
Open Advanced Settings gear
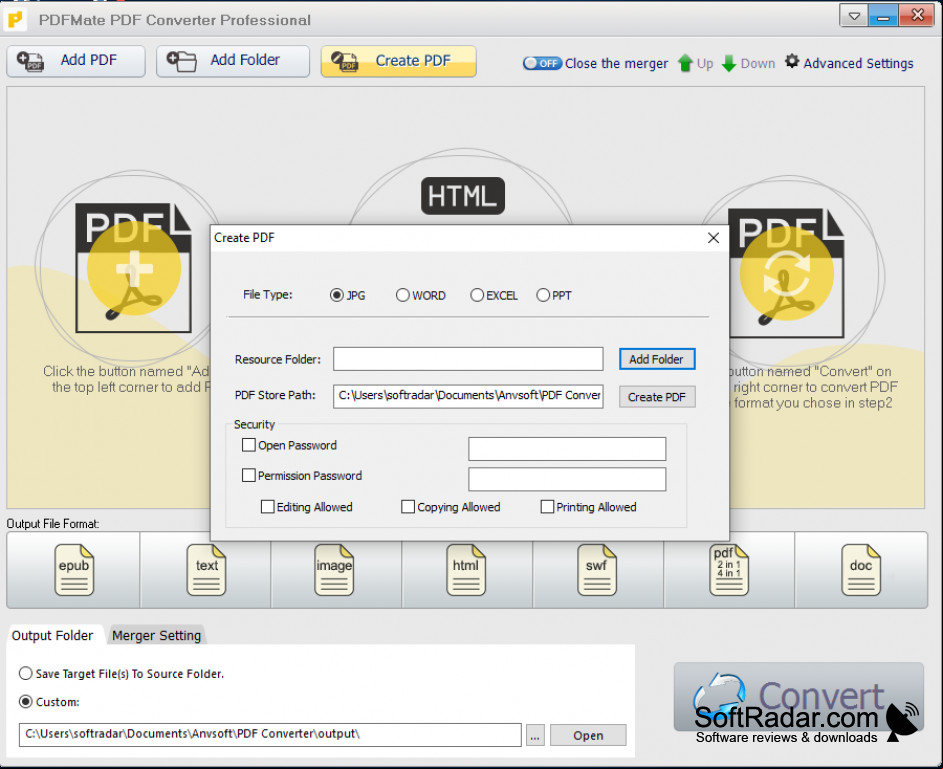click(x=849, y=63)
